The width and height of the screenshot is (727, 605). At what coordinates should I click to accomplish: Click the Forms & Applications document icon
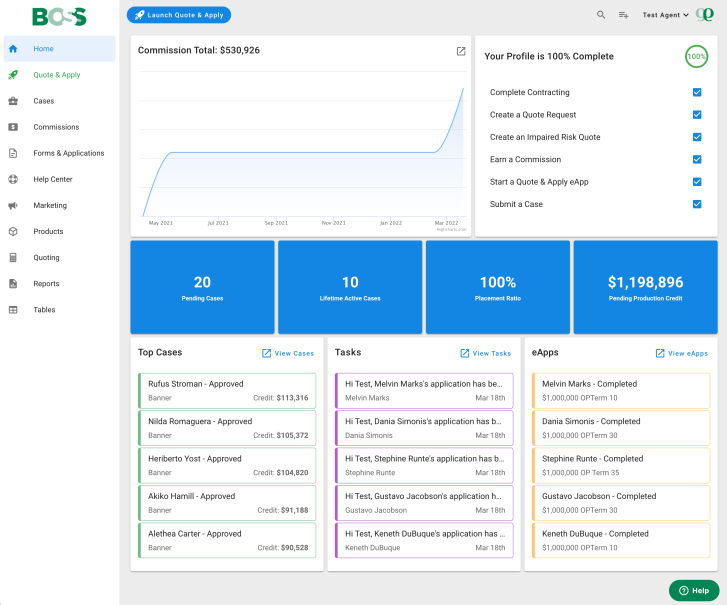[13, 153]
